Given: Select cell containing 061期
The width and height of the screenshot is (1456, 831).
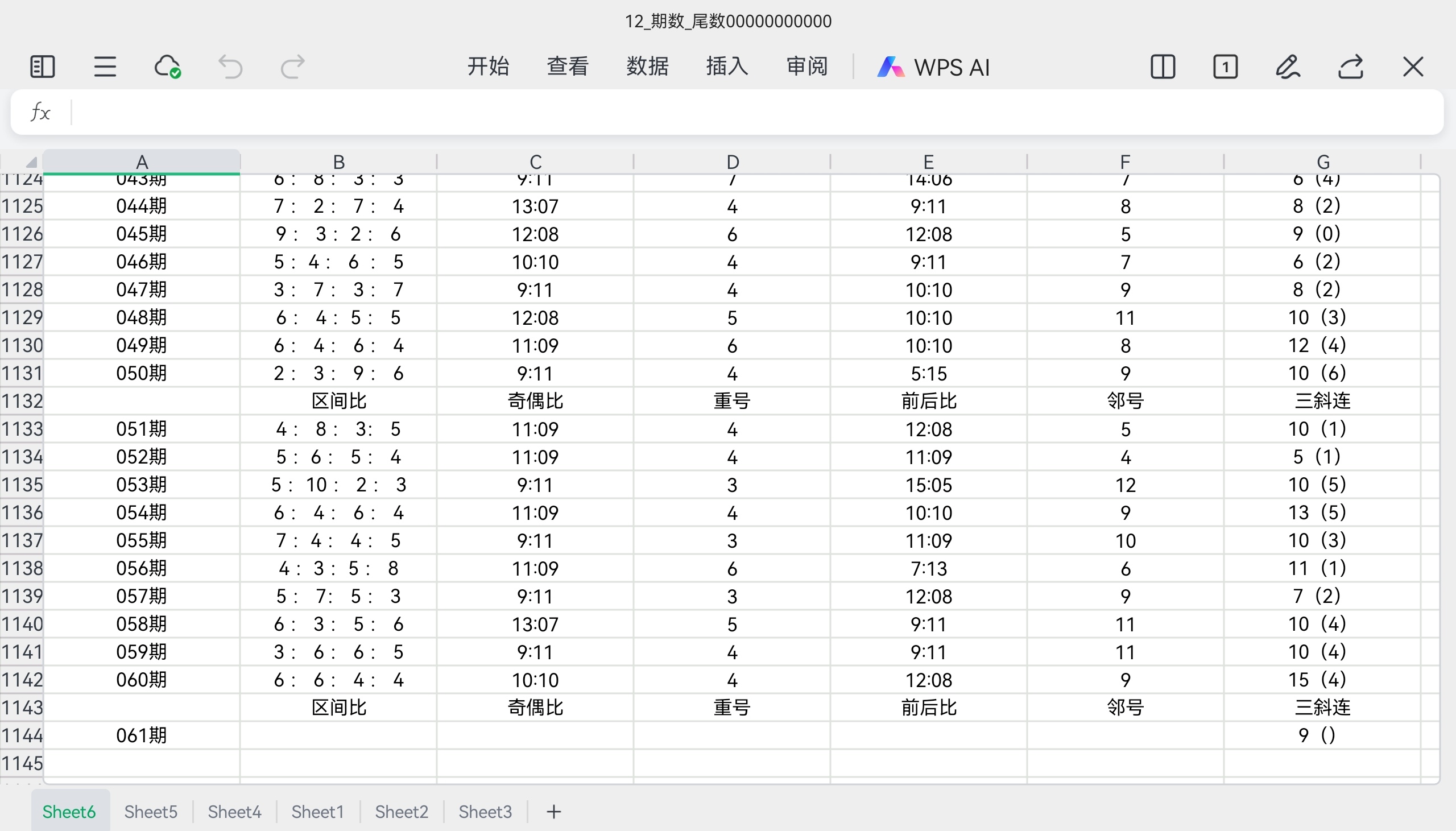Looking at the screenshot, I should click(142, 735).
